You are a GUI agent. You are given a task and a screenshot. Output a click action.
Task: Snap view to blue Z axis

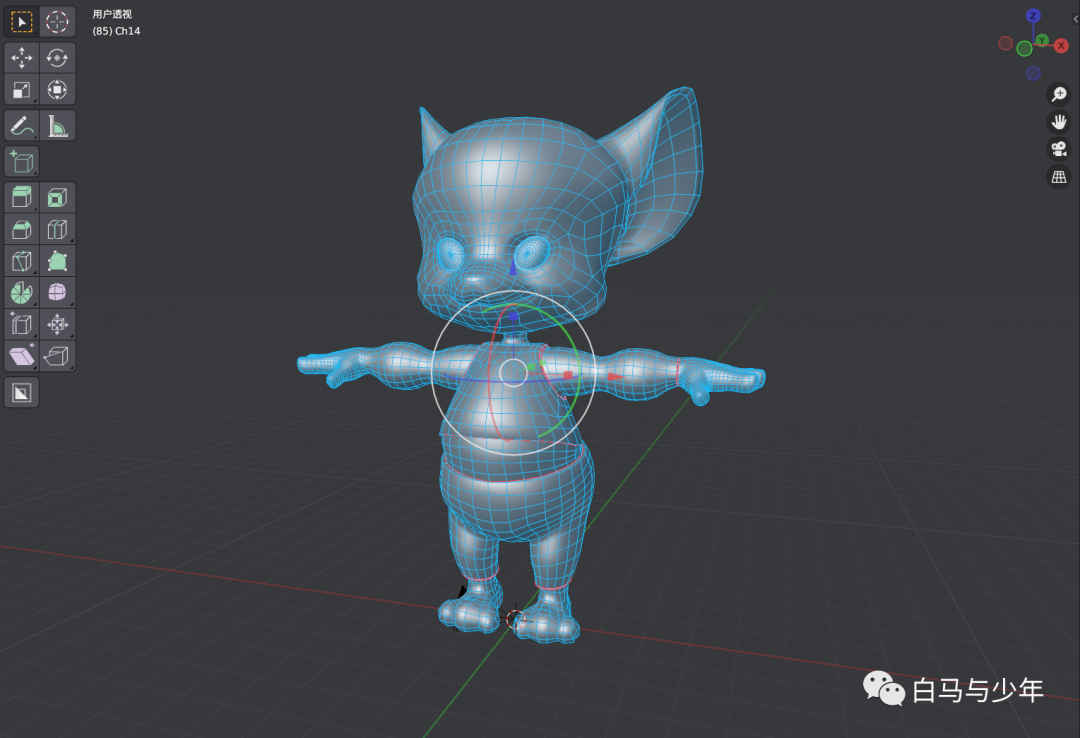click(1032, 15)
